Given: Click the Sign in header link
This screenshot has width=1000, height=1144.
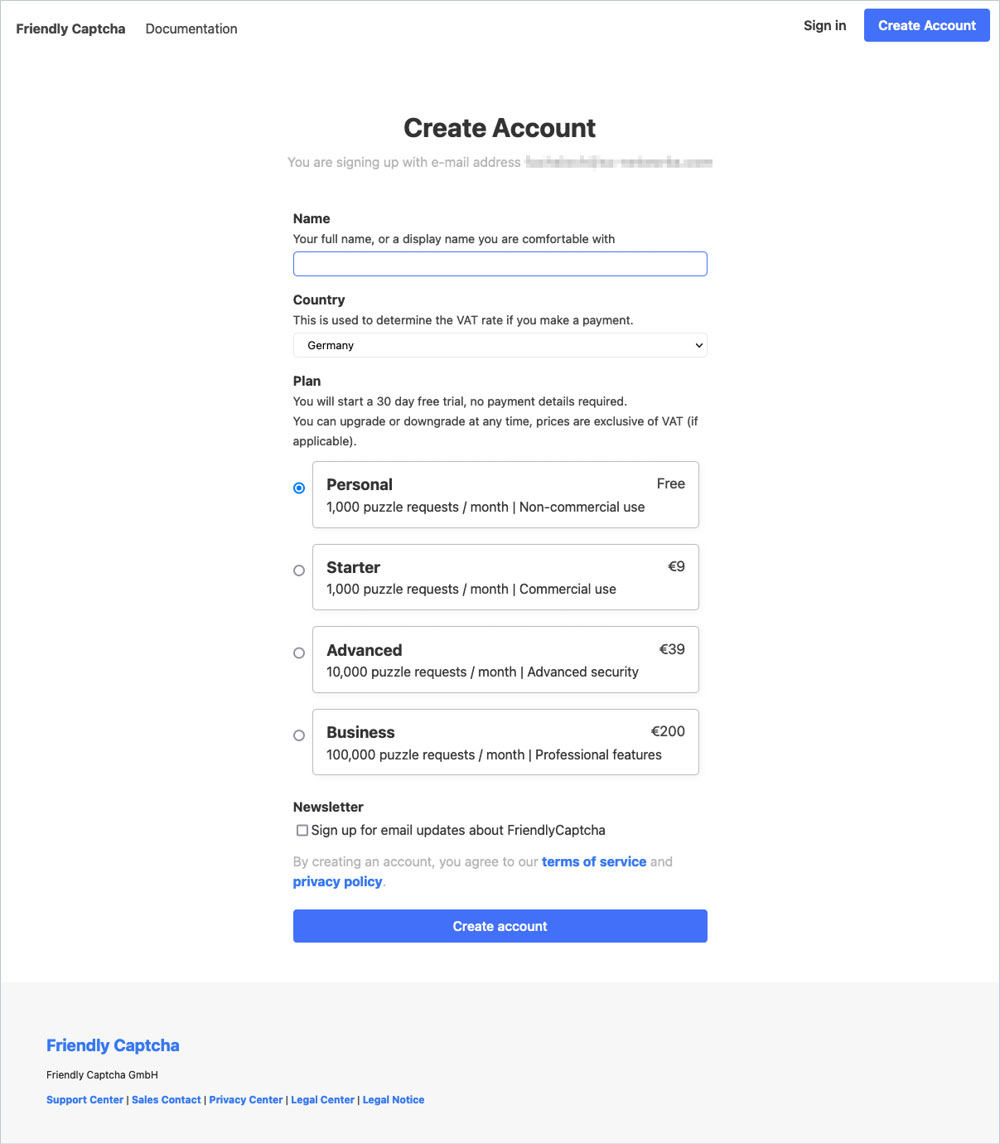Looking at the screenshot, I should tap(824, 26).
